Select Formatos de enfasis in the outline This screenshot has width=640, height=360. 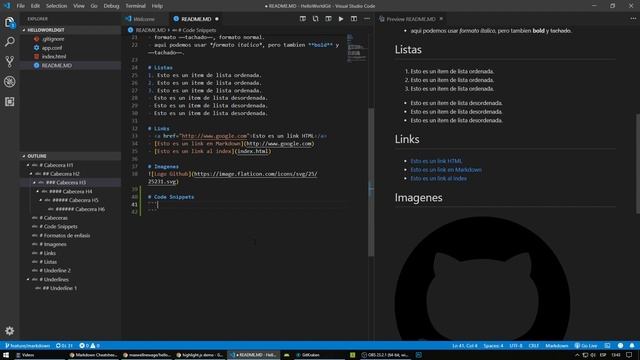70,236
